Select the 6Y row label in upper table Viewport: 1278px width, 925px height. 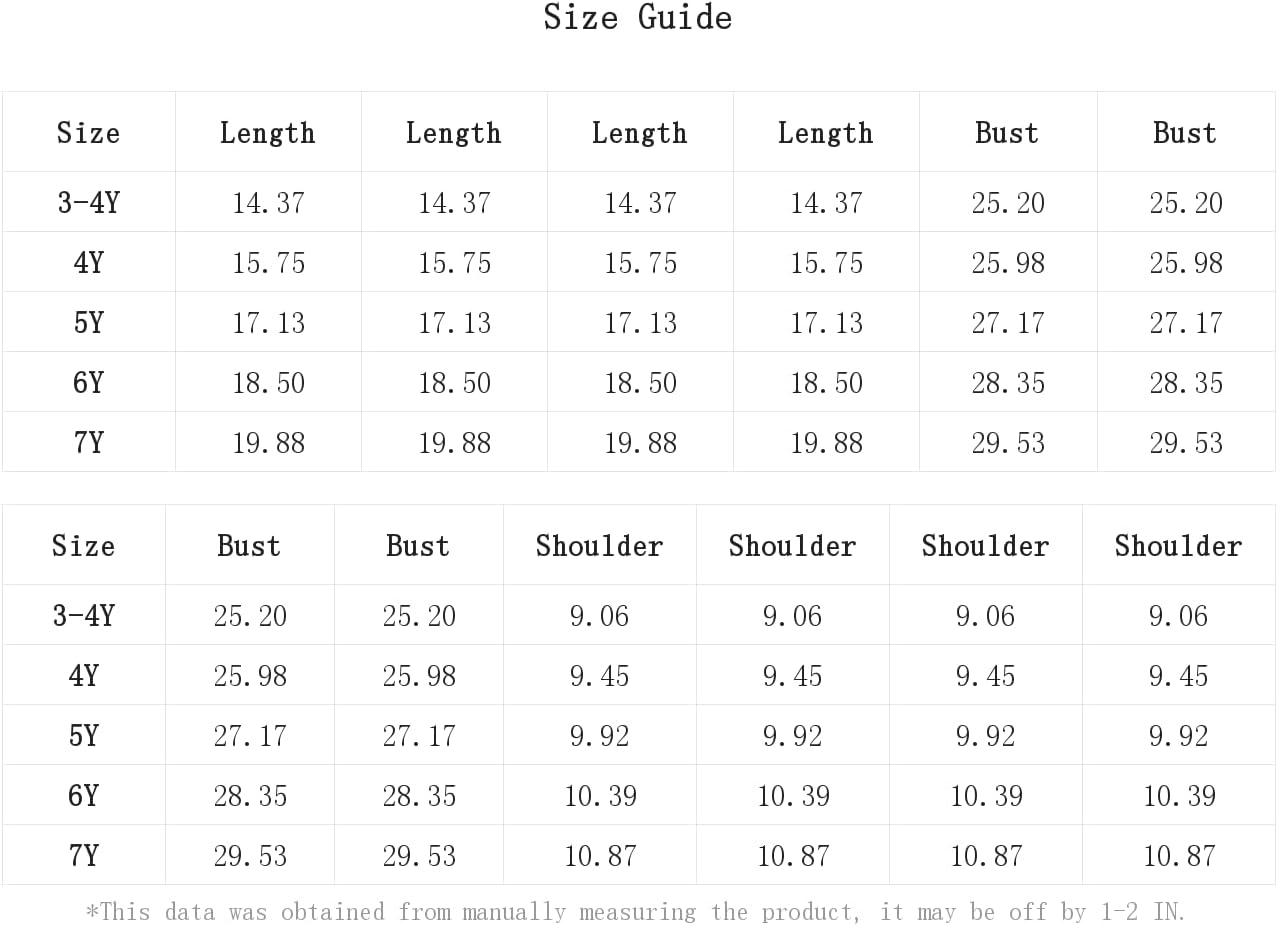pos(88,383)
